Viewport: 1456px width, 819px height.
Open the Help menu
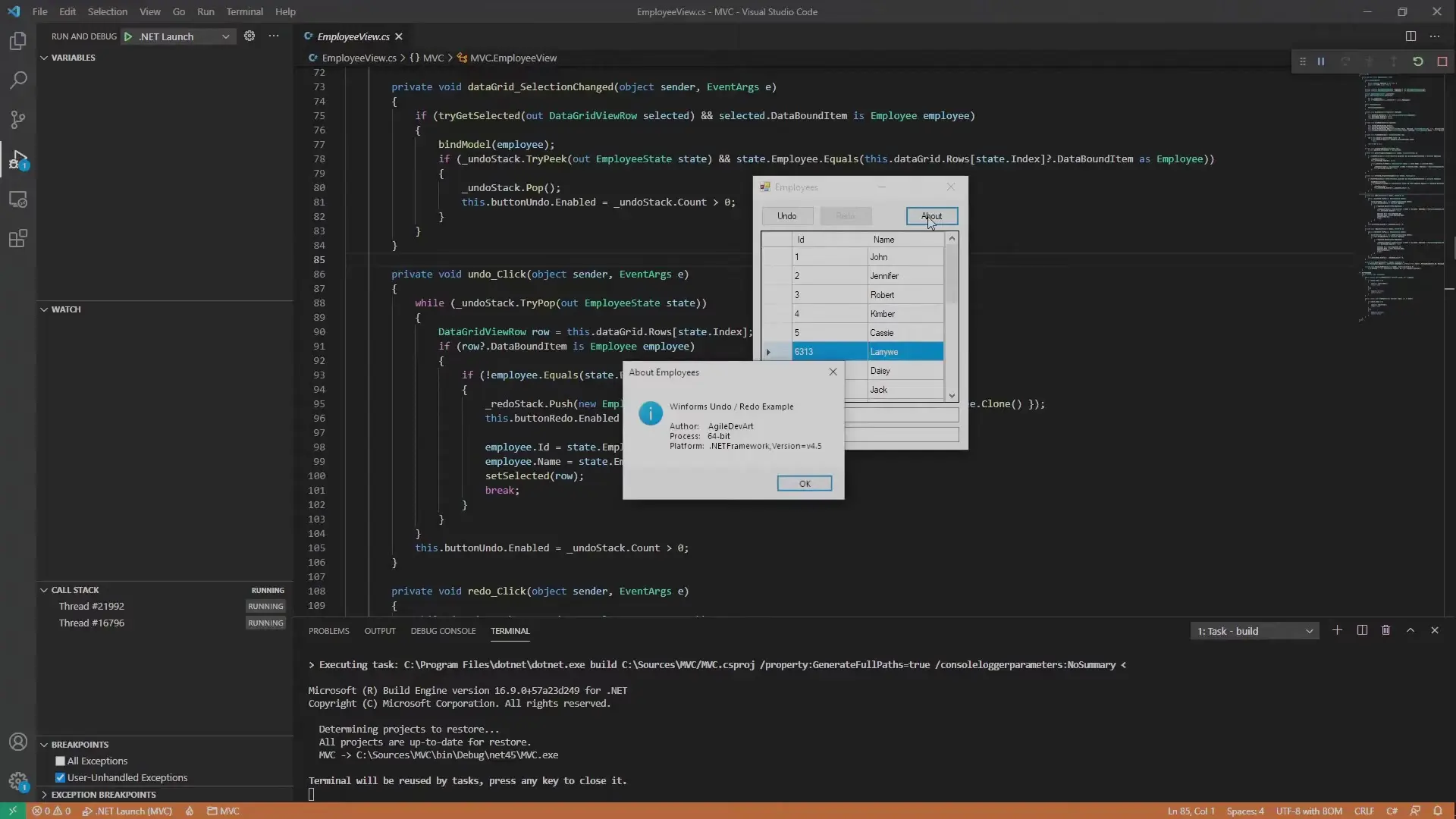pyautogui.click(x=285, y=11)
